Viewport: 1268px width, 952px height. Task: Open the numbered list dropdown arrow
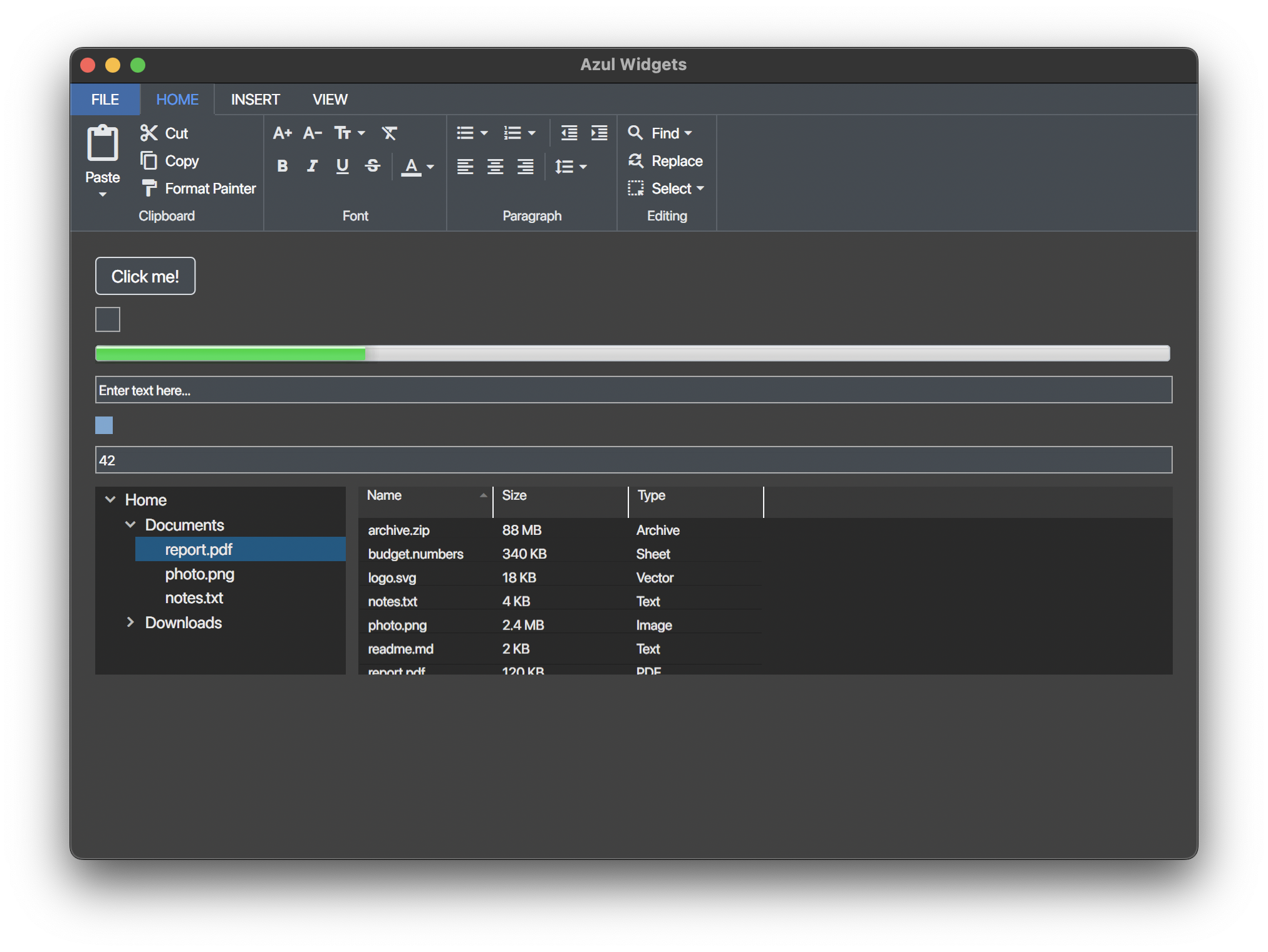(x=532, y=133)
